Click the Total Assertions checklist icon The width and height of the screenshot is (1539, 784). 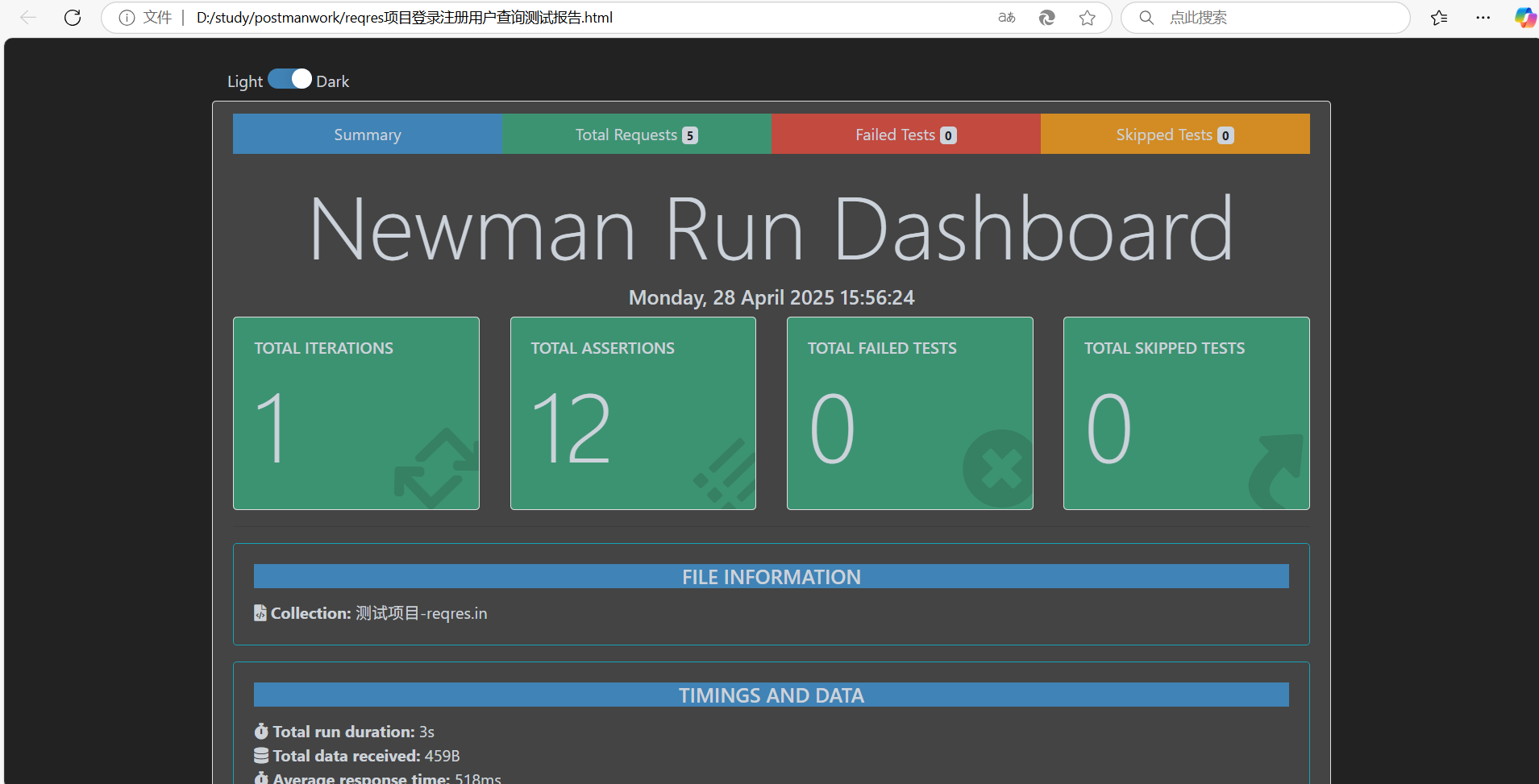pyautogui.click(x=725, y=473)
